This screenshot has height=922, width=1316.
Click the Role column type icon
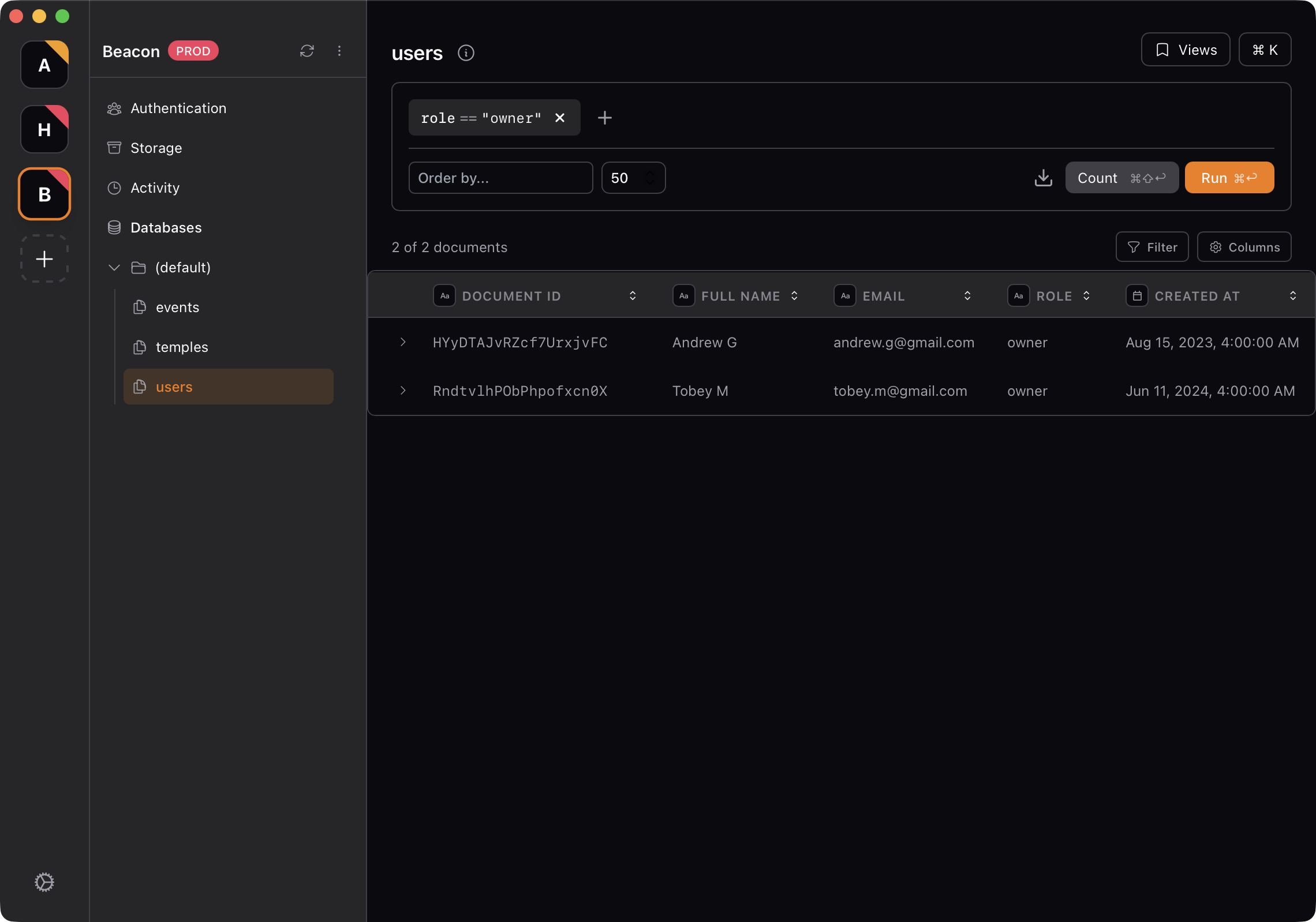pyautogui.click(x=1018, y=295)
